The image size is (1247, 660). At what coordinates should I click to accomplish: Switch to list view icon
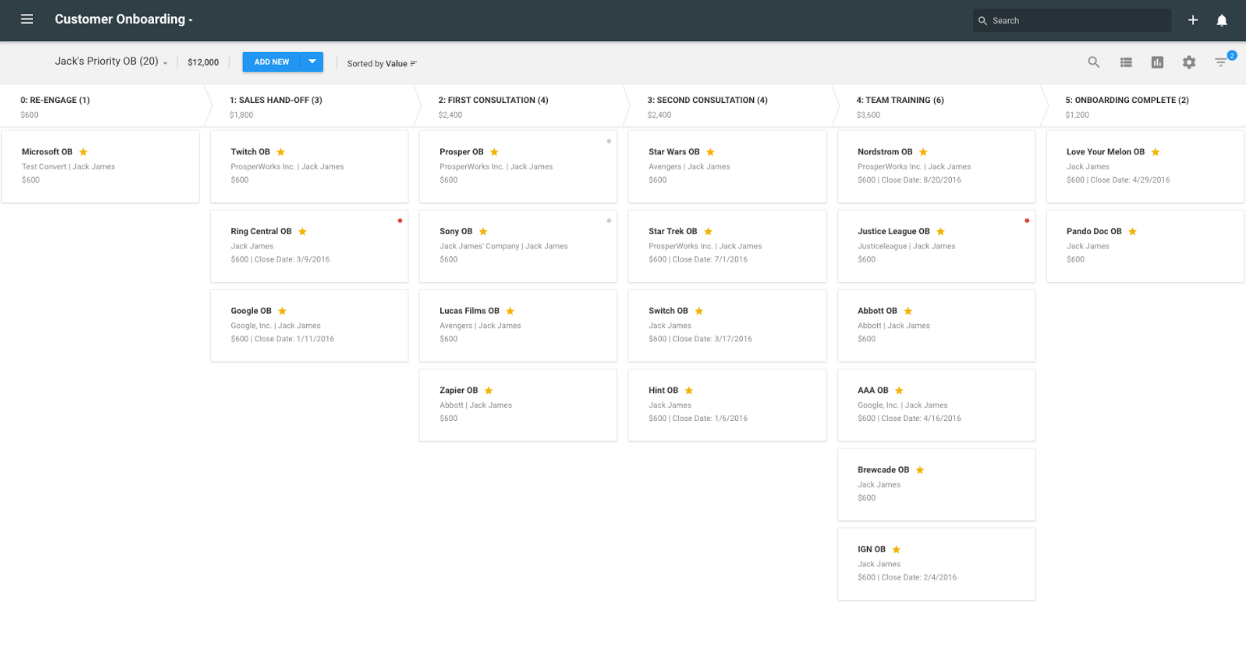pos(1126,62)
